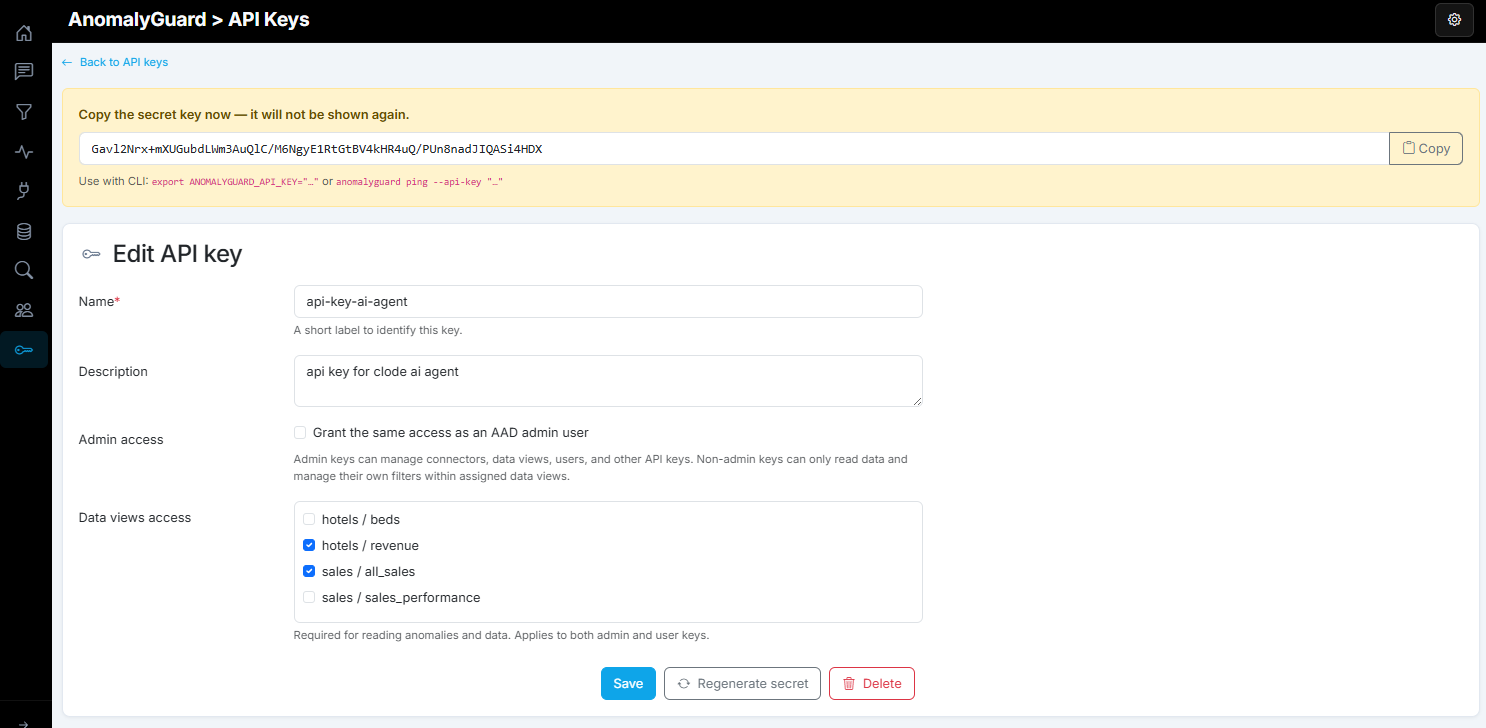Image resolution: width=1486 pixels, height=728 pixels.
Task: Click the "Required for reading anomalies" helper text
Action: [501, 635]
